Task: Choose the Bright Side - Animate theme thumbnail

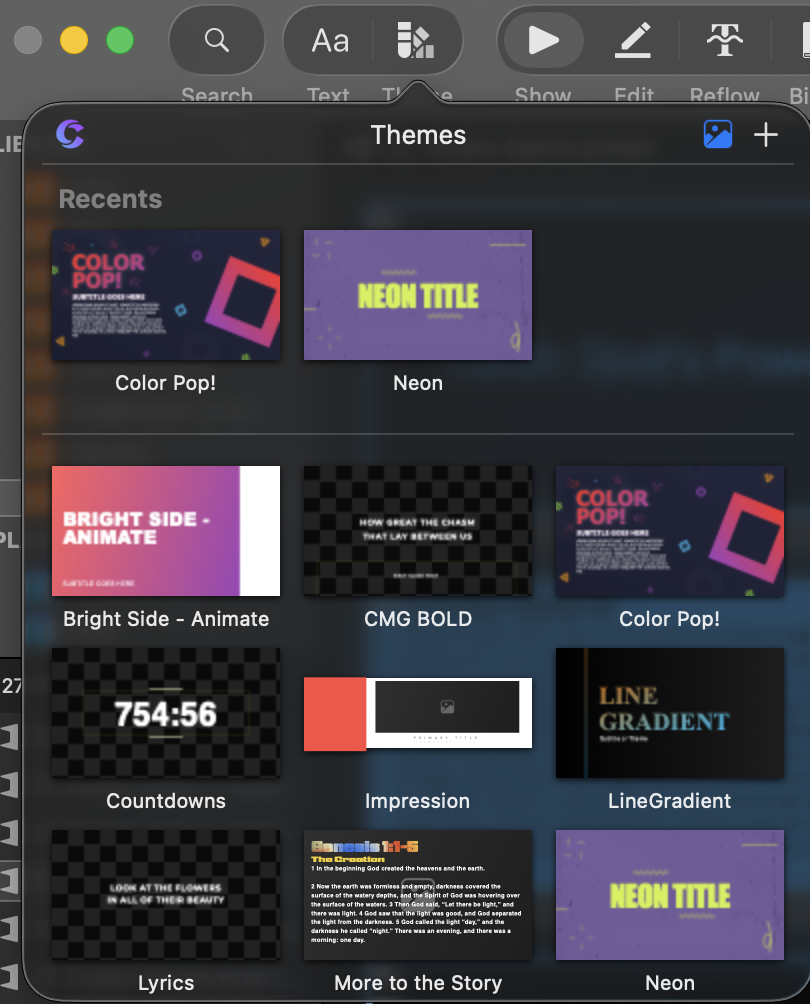Action: click(166, 531)
